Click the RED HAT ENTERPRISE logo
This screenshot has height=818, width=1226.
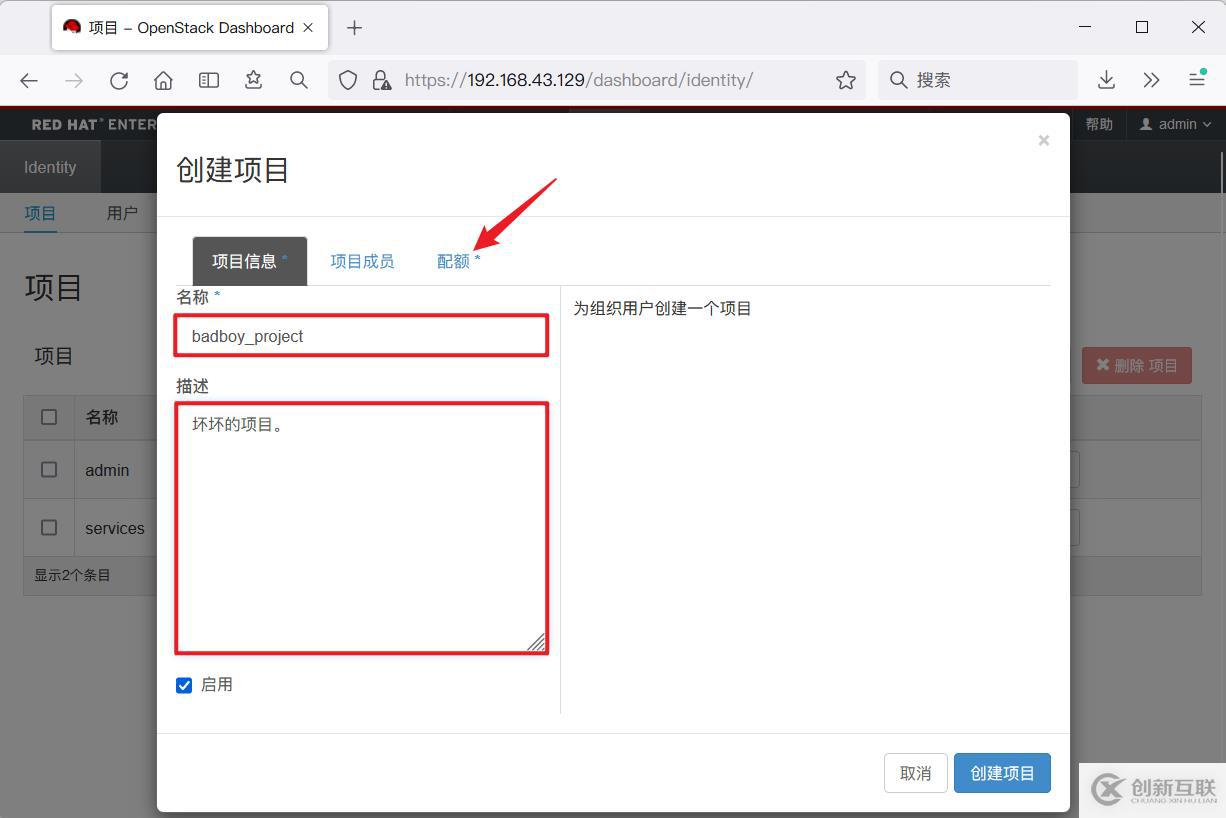click(93, 124)
